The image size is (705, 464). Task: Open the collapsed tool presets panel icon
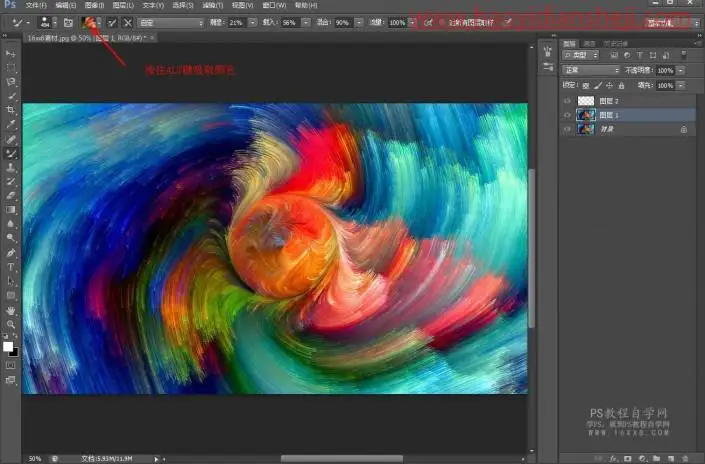pos(548,67)
